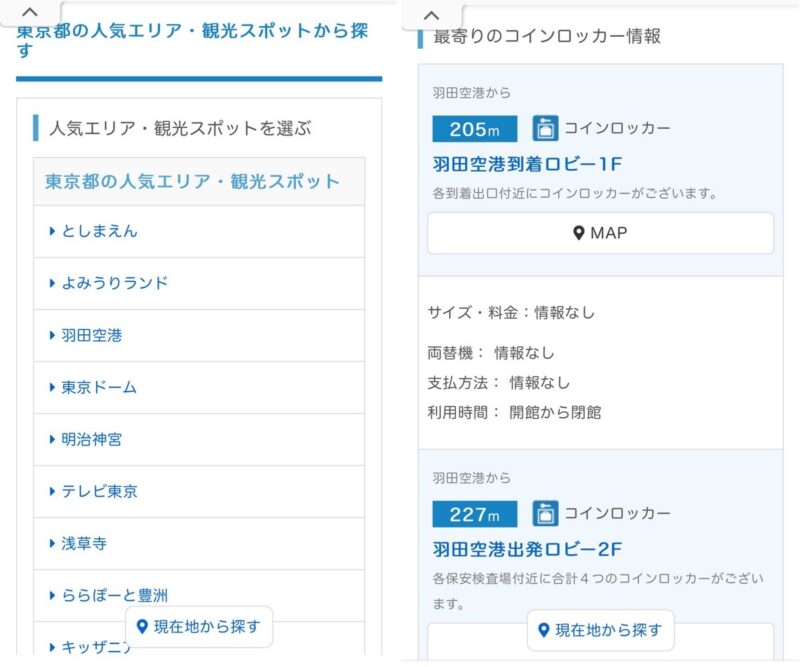Click arrow marker beside 明治神宮

[52, 439]
